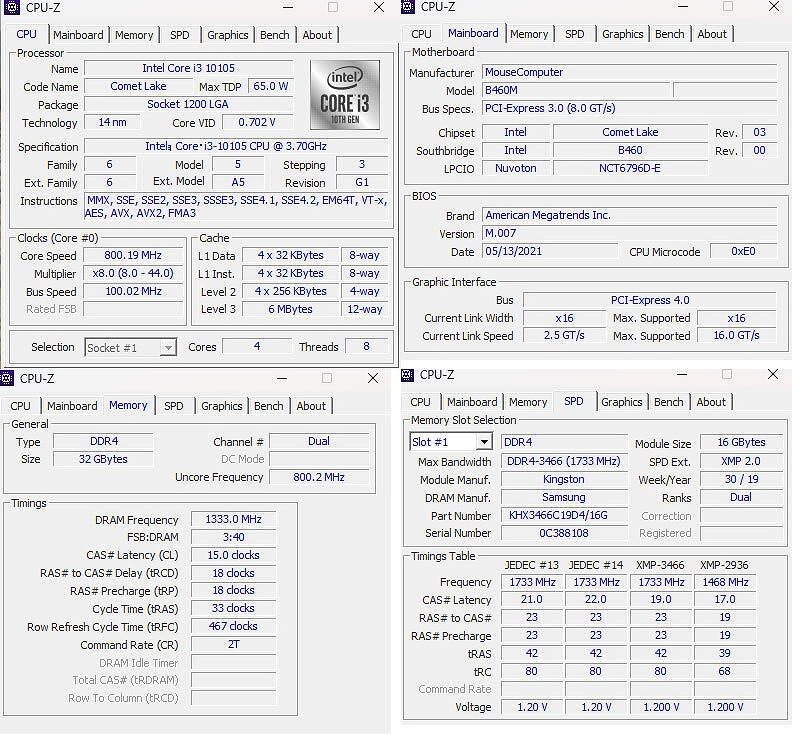Open SPD tab in CPU window

pyautogui.click(x=180, y=35)
